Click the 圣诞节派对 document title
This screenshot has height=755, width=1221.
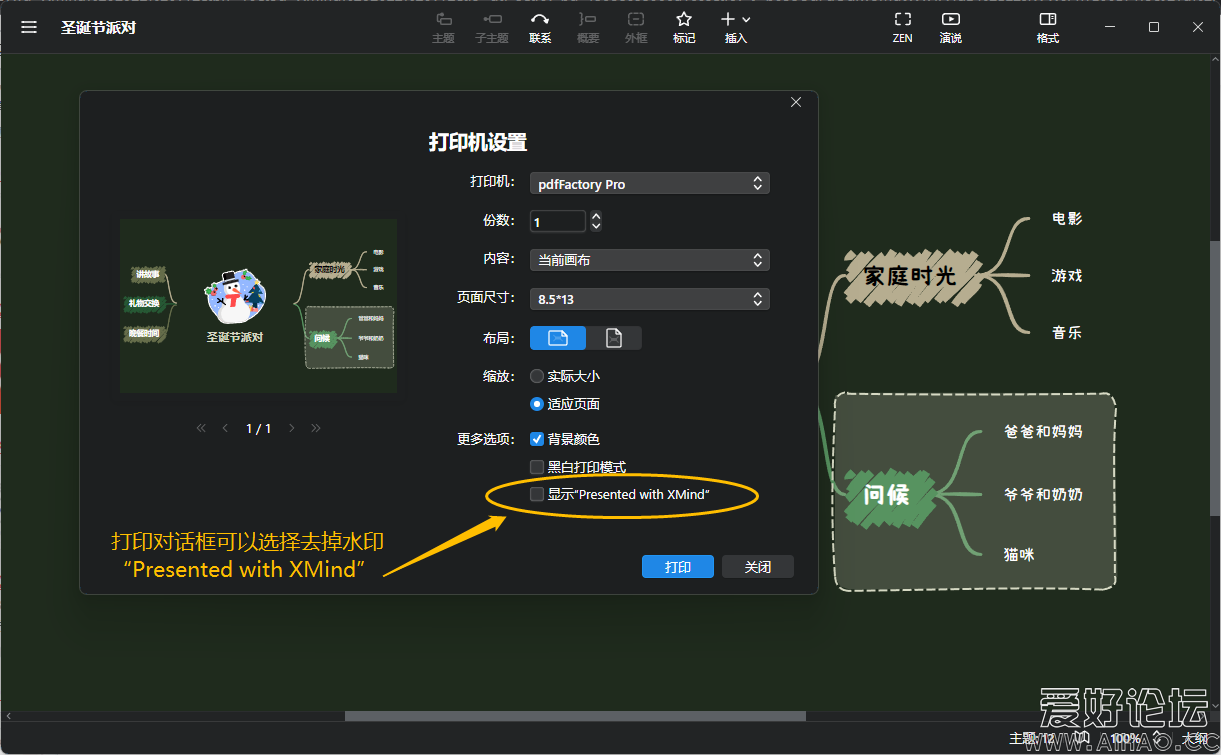pyautogui.click(x=98, y=27)
